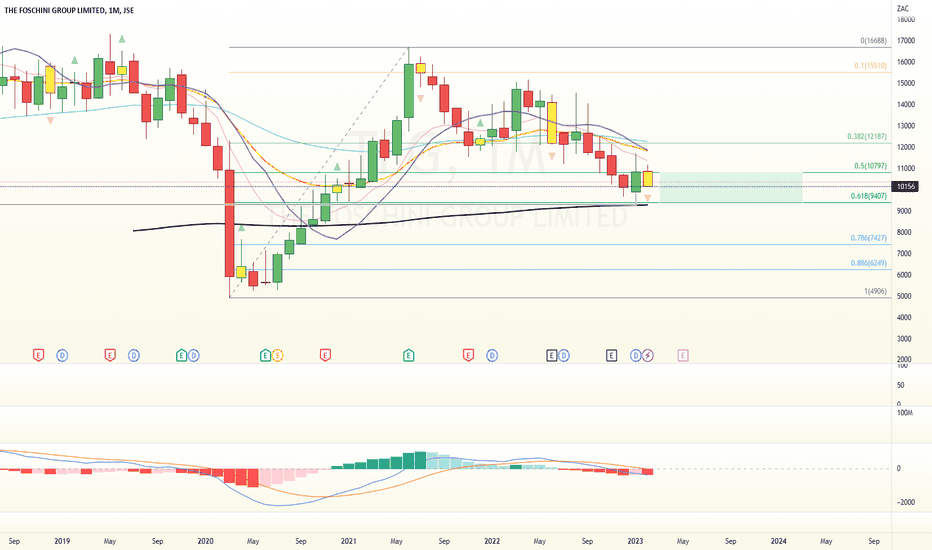Select the Fibonacci level label 0.618(9407)

click(868, 196)
